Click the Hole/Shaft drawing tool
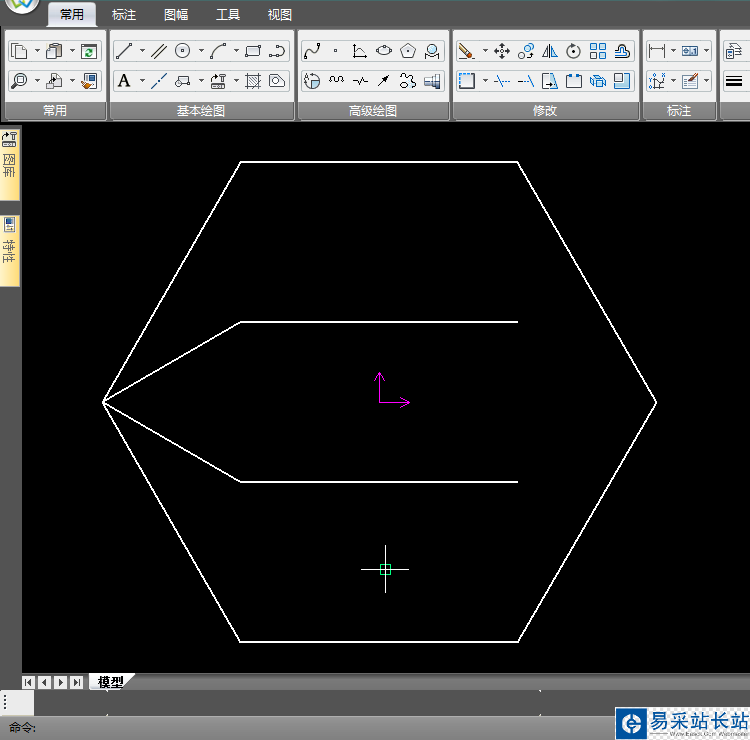The width and height of the screenshot is (750, 740). [x=432, y=81]
